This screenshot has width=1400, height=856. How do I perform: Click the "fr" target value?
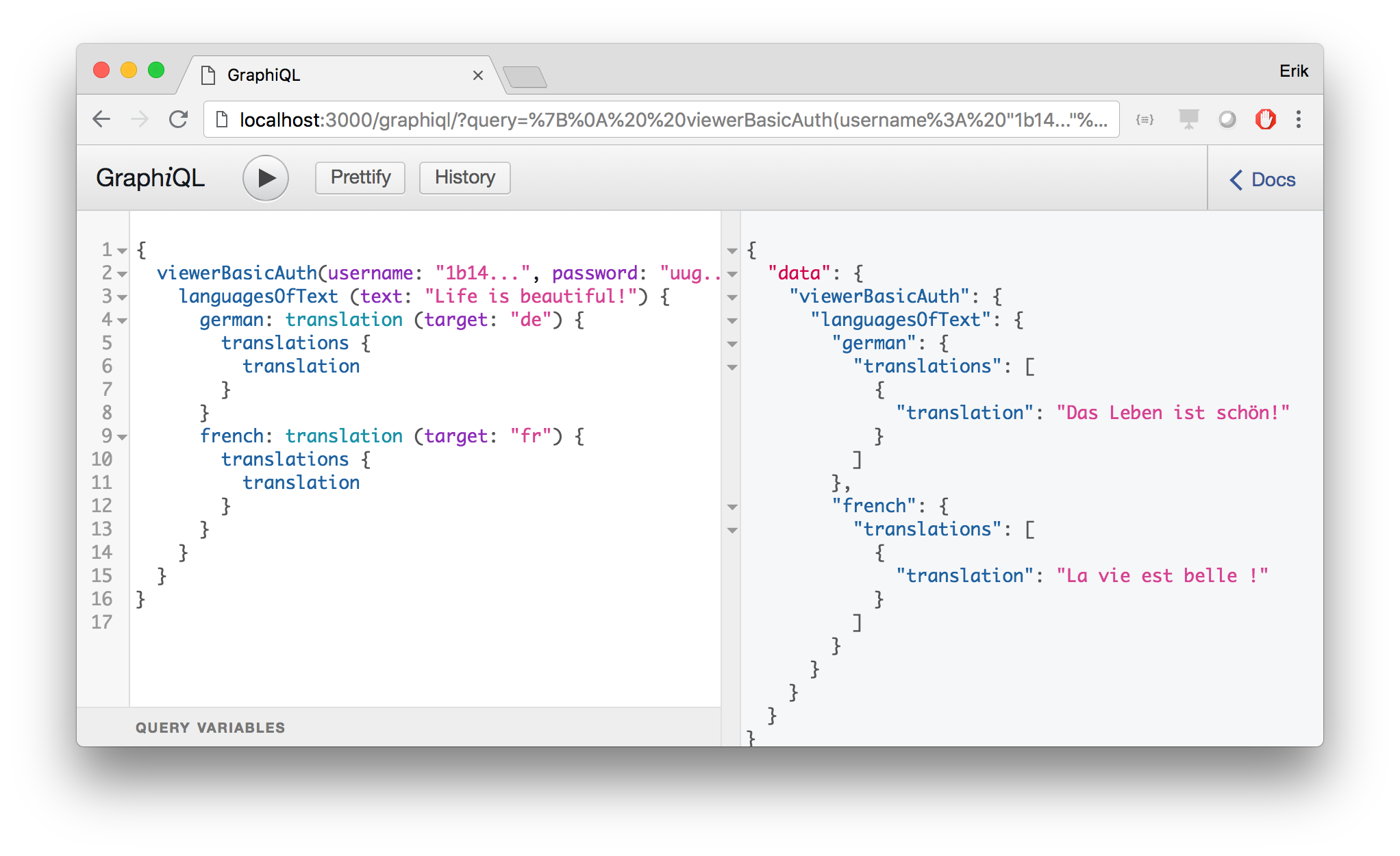tap(531, 436)
